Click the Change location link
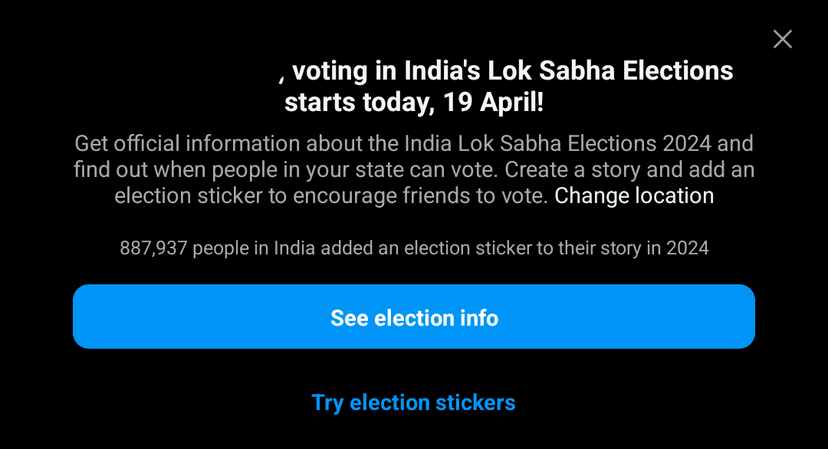828x449 pixels. (634, 196)
